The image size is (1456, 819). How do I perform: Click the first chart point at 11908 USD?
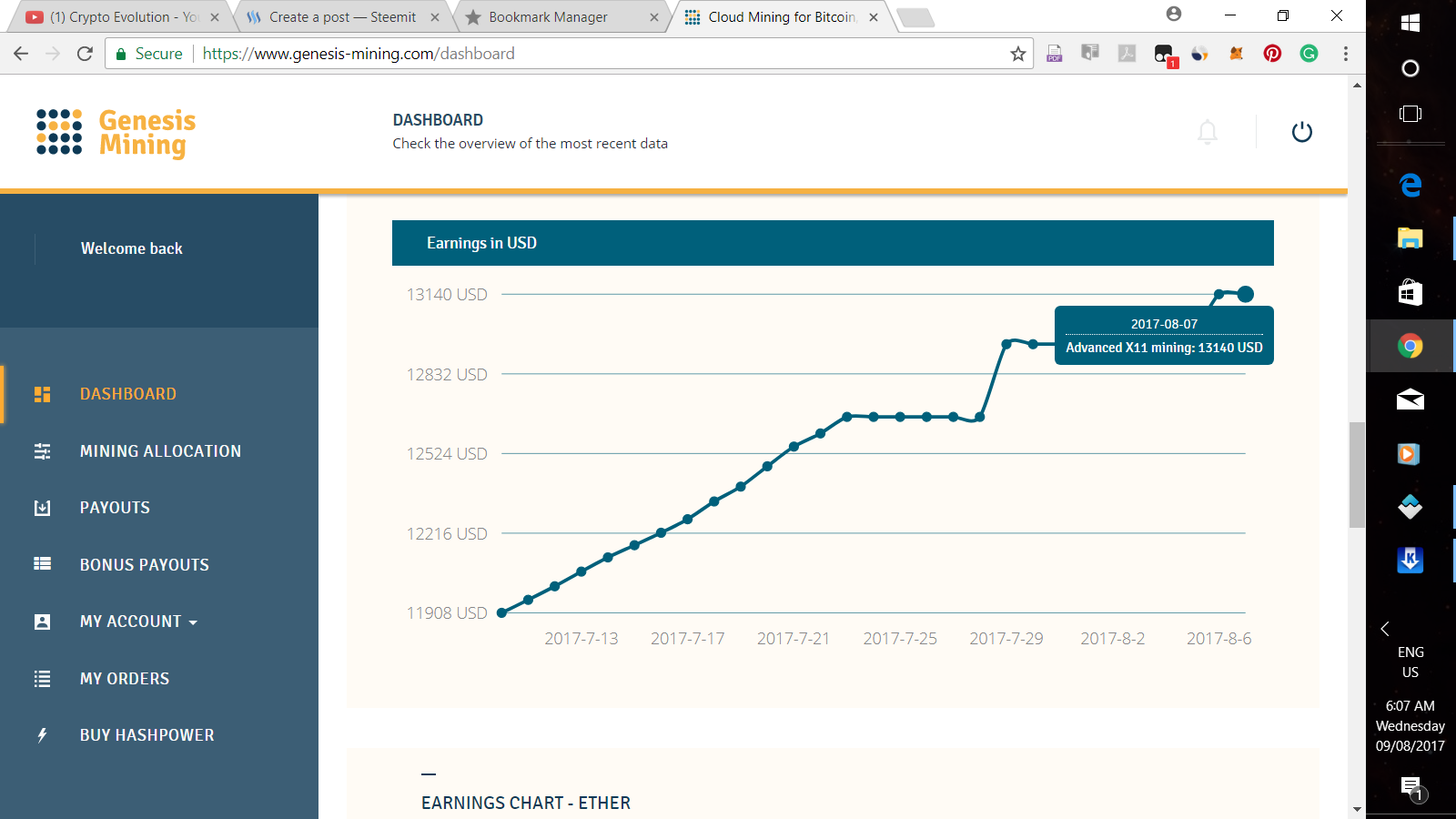[x=501, y=613]
